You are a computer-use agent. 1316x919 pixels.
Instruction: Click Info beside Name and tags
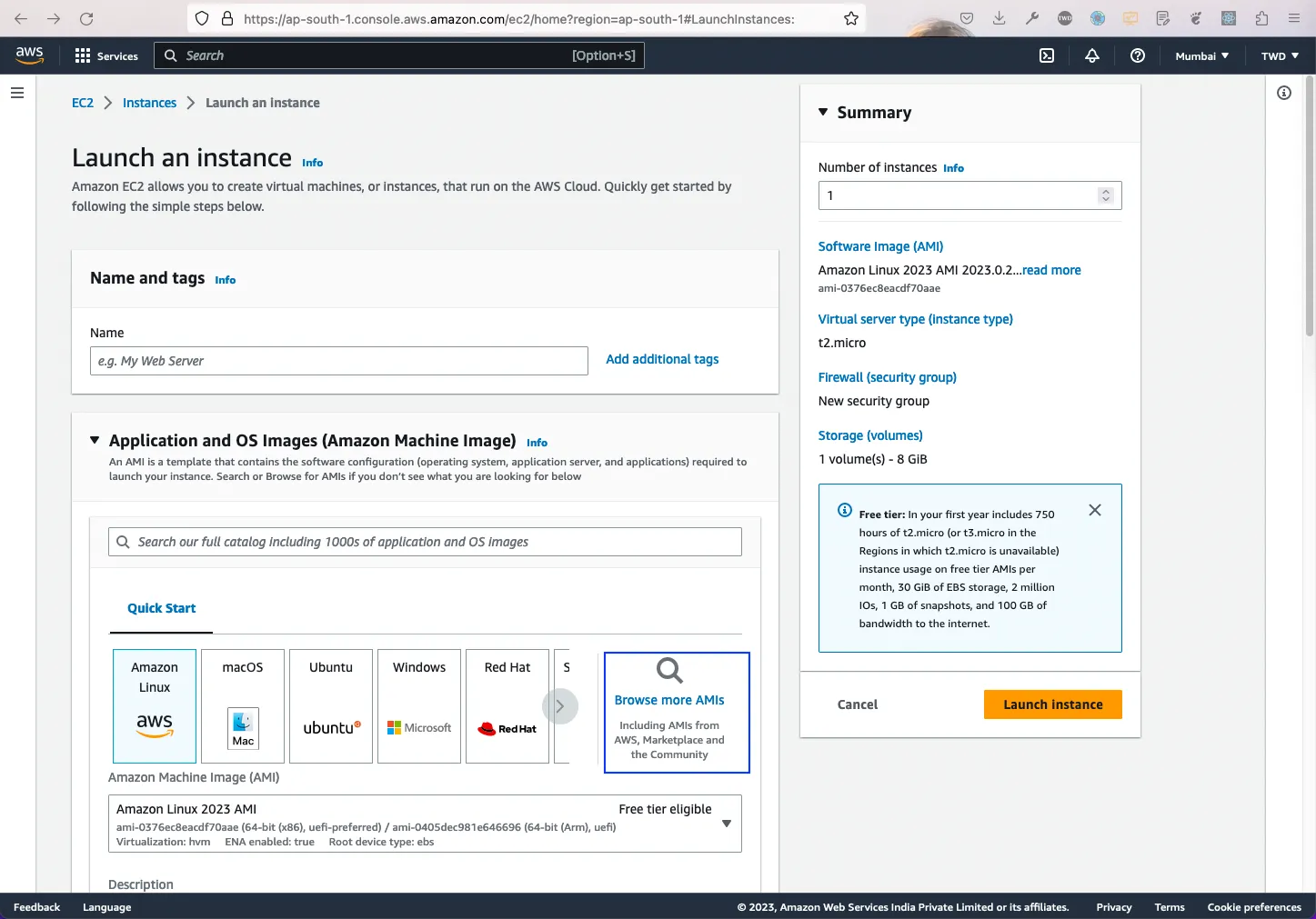pos(225,280)
